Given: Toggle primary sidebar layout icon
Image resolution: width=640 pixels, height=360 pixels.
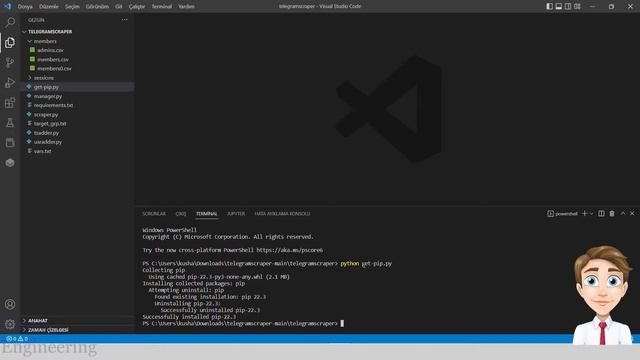Looking at the screenshot, I should pos(549,6).
